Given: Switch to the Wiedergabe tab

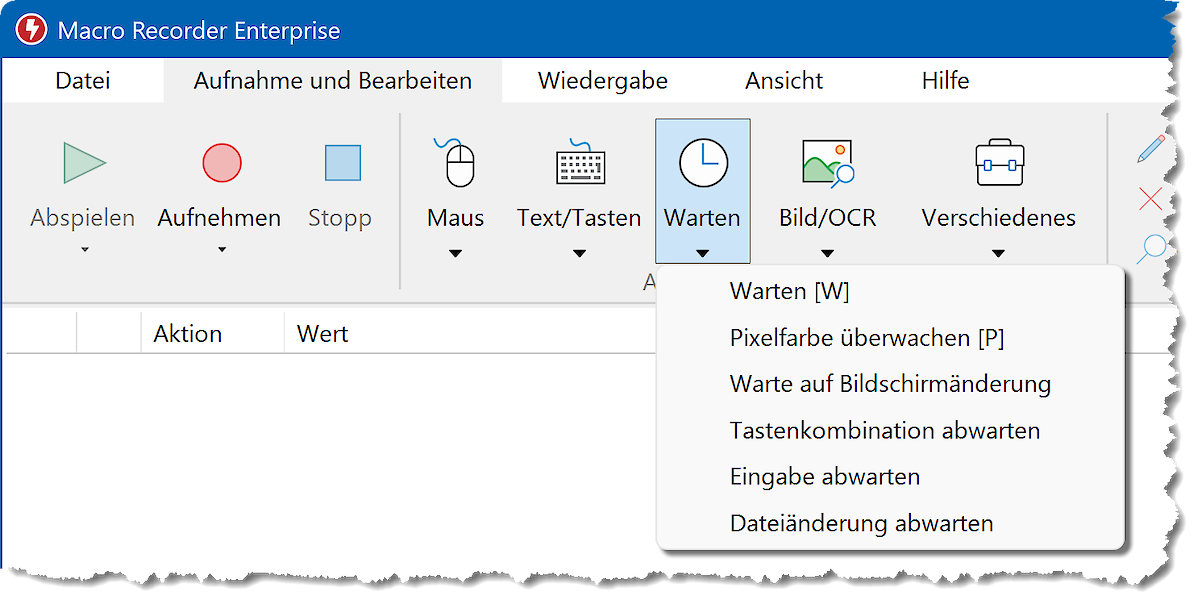Looking at the screenshot, I should tap(602, 81).
